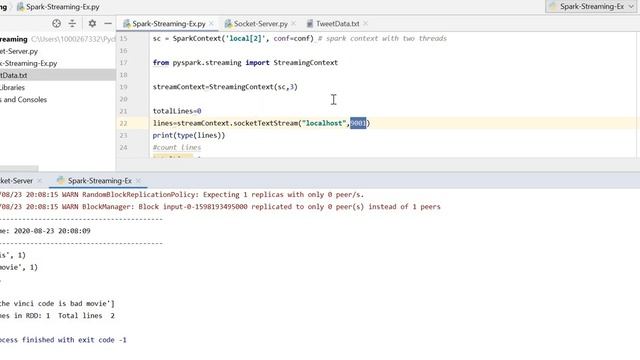Screen dimensions: 640x360
Task: Select k-Streaming-Ex.py in project tree
Action: (x=29, y=63)
